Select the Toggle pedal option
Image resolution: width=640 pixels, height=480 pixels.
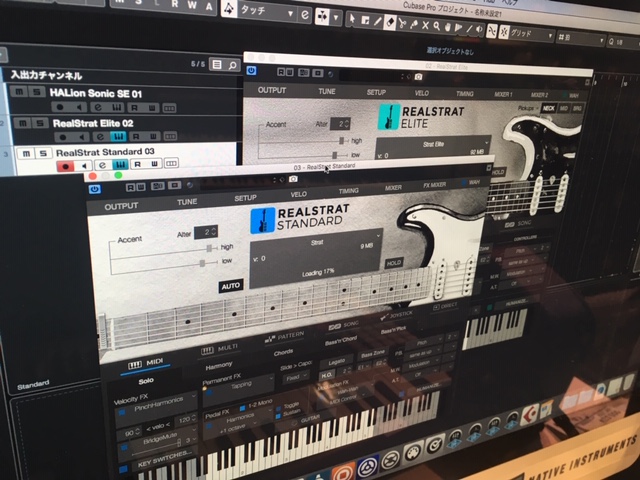pyautogui.click(x=278, y=407)
